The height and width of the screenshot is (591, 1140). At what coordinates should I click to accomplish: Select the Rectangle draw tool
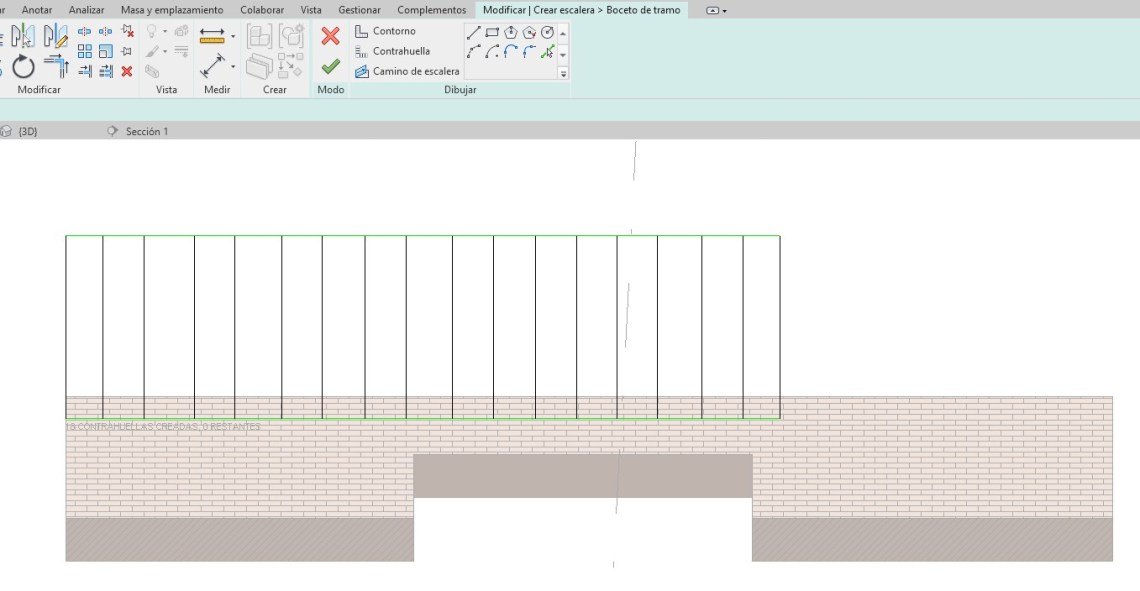[492, 32]
